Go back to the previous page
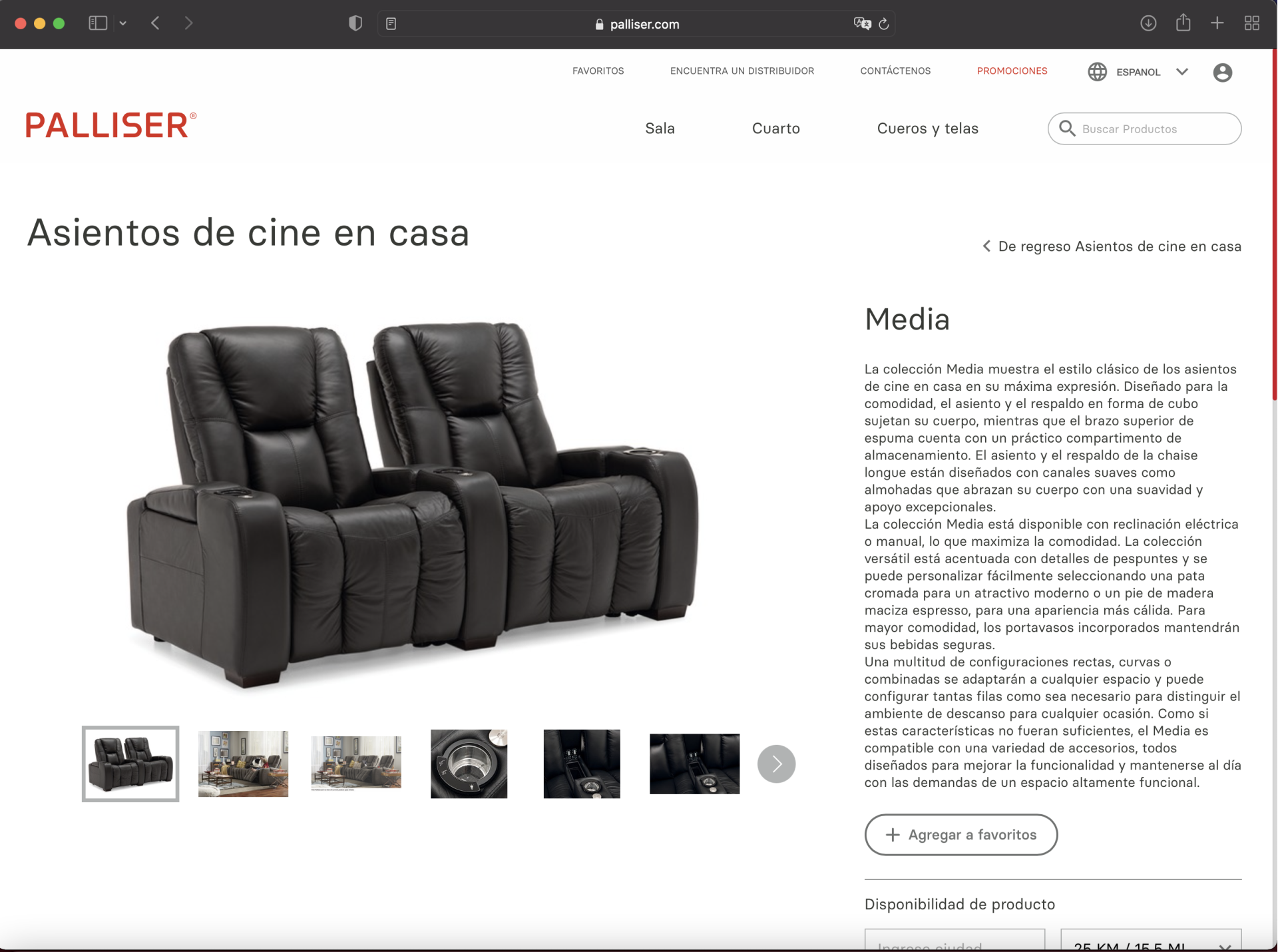Screen dimensions: 1278x952 point(155,23)
